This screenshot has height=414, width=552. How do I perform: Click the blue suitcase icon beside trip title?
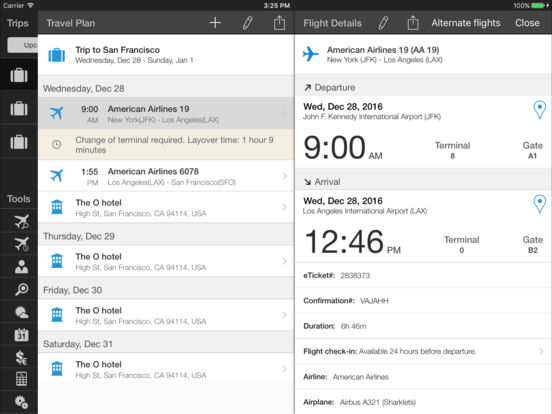coord(56,55)
